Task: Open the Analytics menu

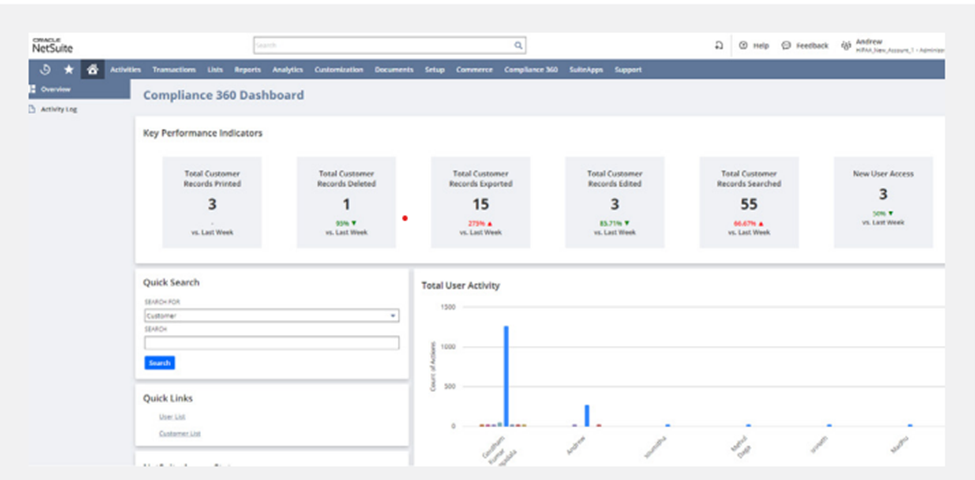Action: [x=287, y=70]
